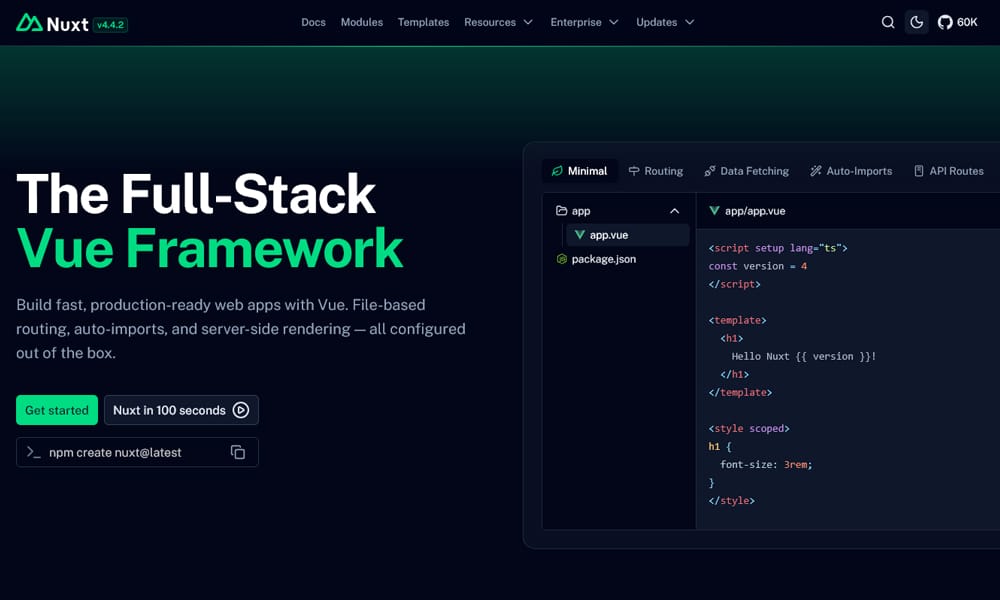The width and height of the screenshot is (1000, 600).
Task: Switch to the Auto-Imports tab
Action: click(851, 171)
